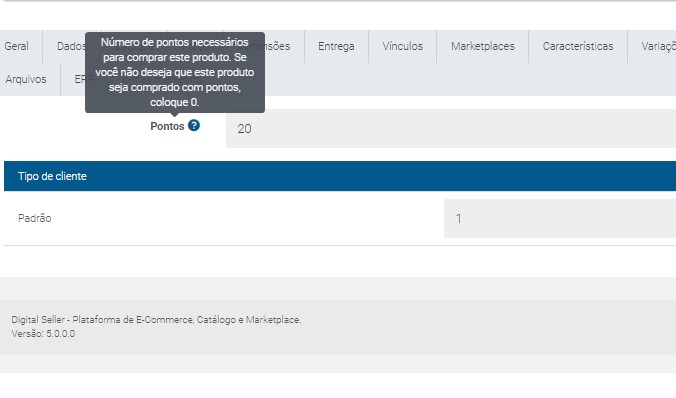Viewport: 676px width, 398px height.
Task: Click the dark Pontos tooltip text
Action: [x=175, y=72]
